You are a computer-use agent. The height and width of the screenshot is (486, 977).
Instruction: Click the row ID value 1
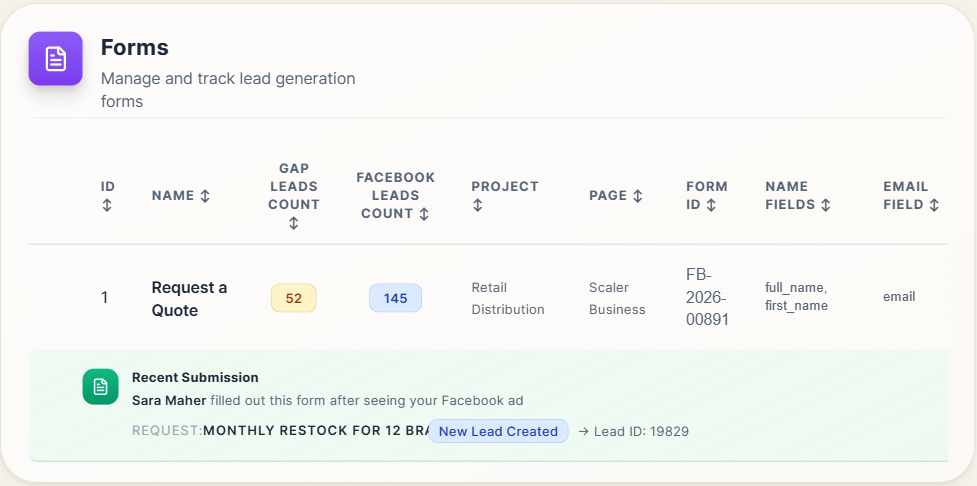point(105,298)
